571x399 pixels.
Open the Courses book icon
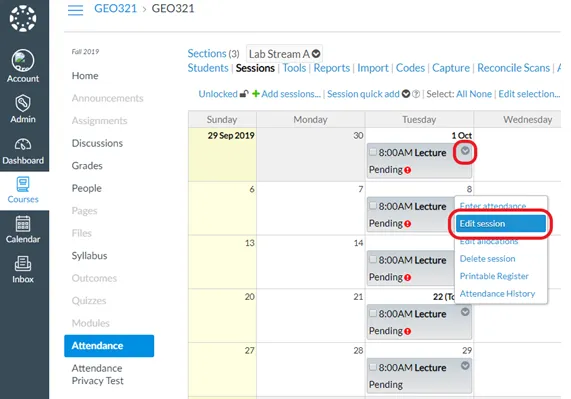23,184
